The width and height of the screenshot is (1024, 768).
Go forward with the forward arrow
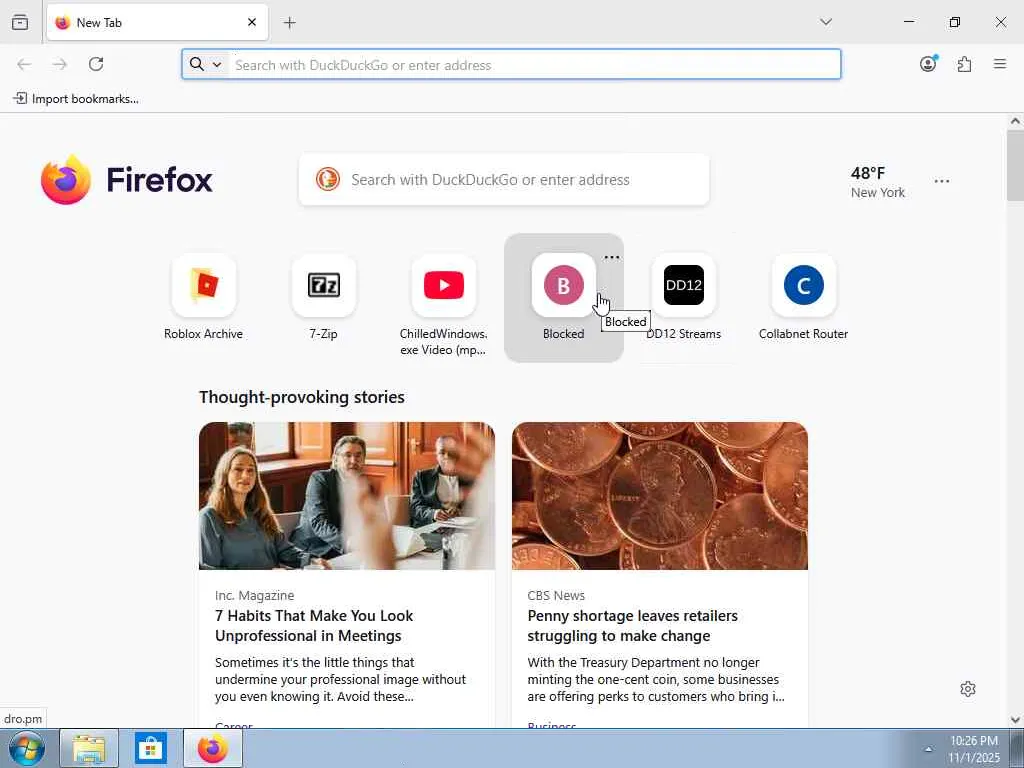pyautogui.click(x=60, y=64)
